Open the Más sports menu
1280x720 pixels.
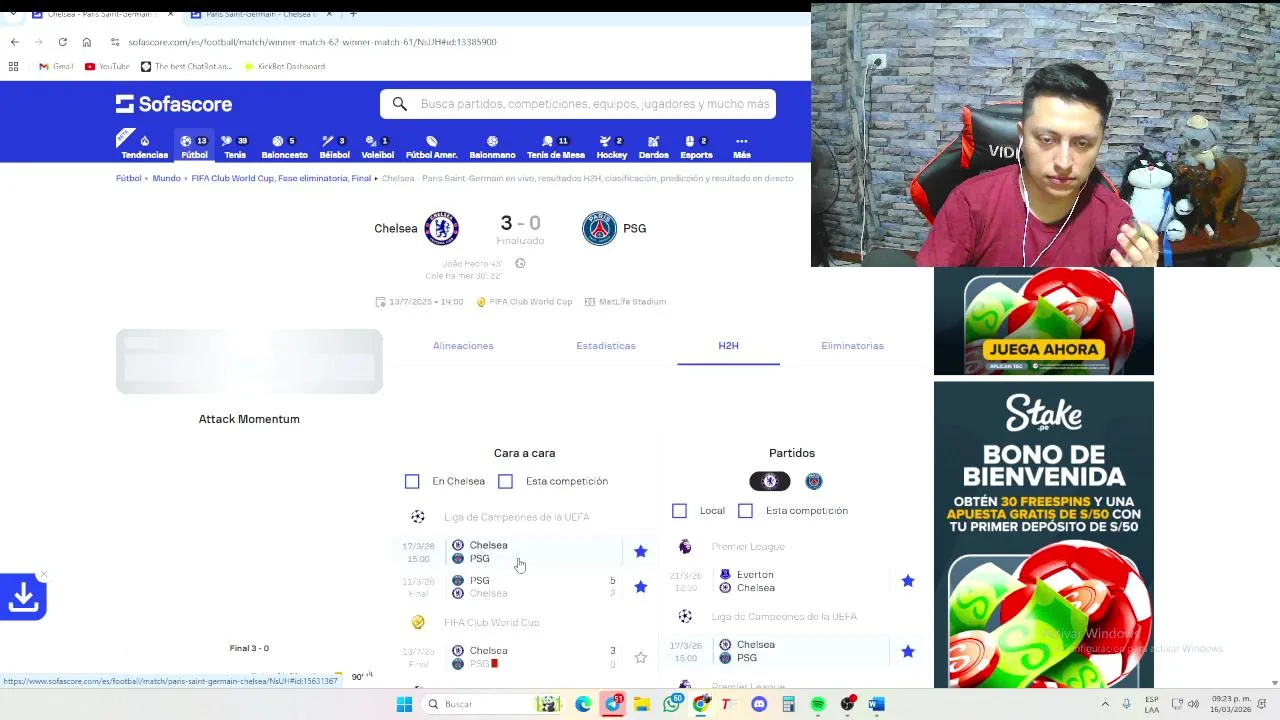point(741,147)
